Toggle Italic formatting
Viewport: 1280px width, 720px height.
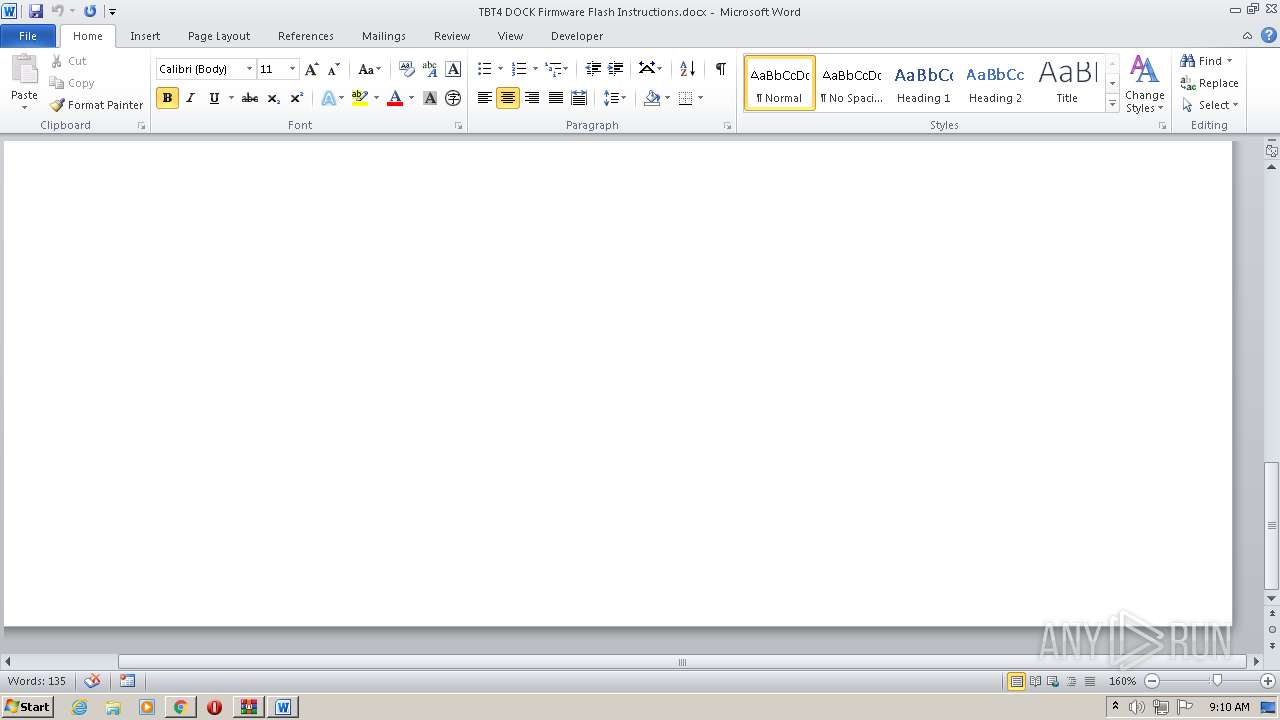click(190, 98)
